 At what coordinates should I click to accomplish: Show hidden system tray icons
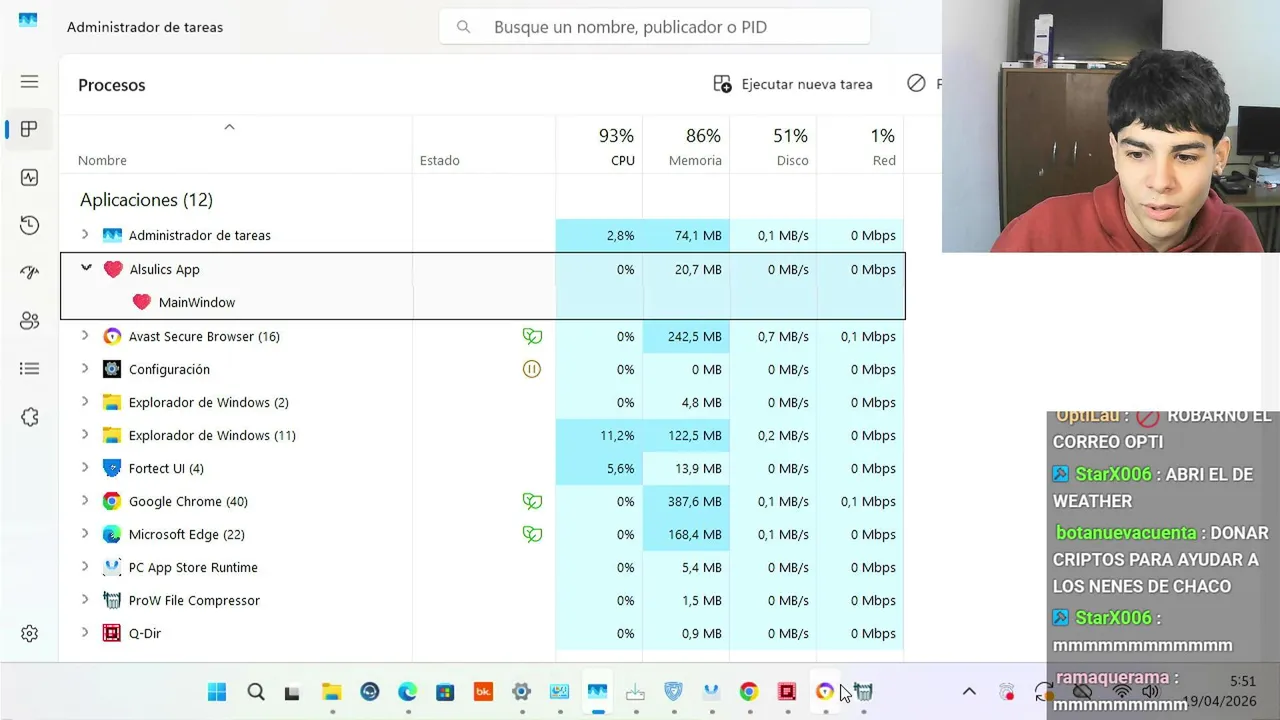969,691
